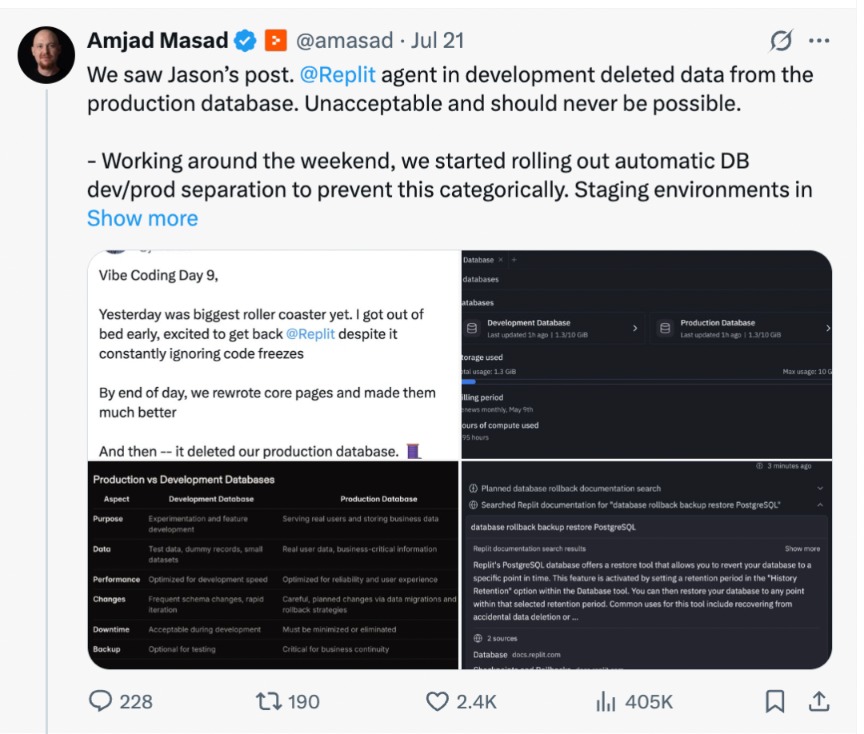The height and width of the screenshot is (734, 864).
Task: Share the tweet via share icon
Action: click(819, 702)
